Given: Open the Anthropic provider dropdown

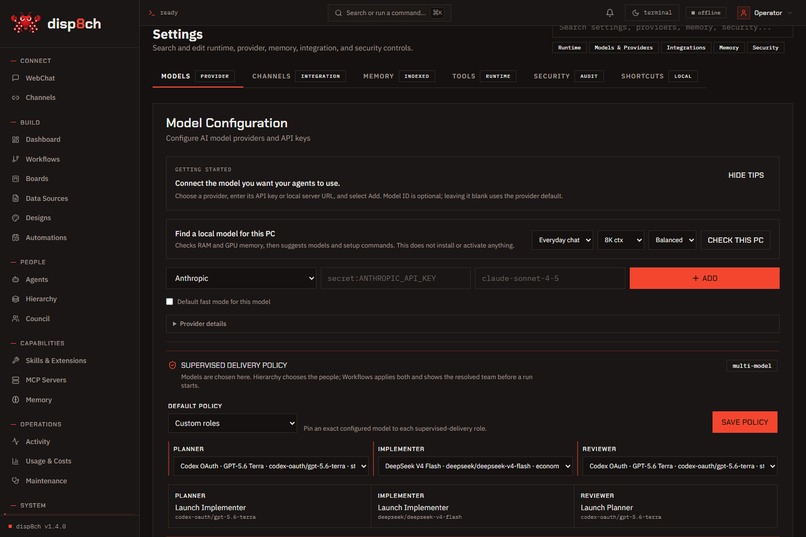Looking at the screenshot, I should (x=242, y=278).
